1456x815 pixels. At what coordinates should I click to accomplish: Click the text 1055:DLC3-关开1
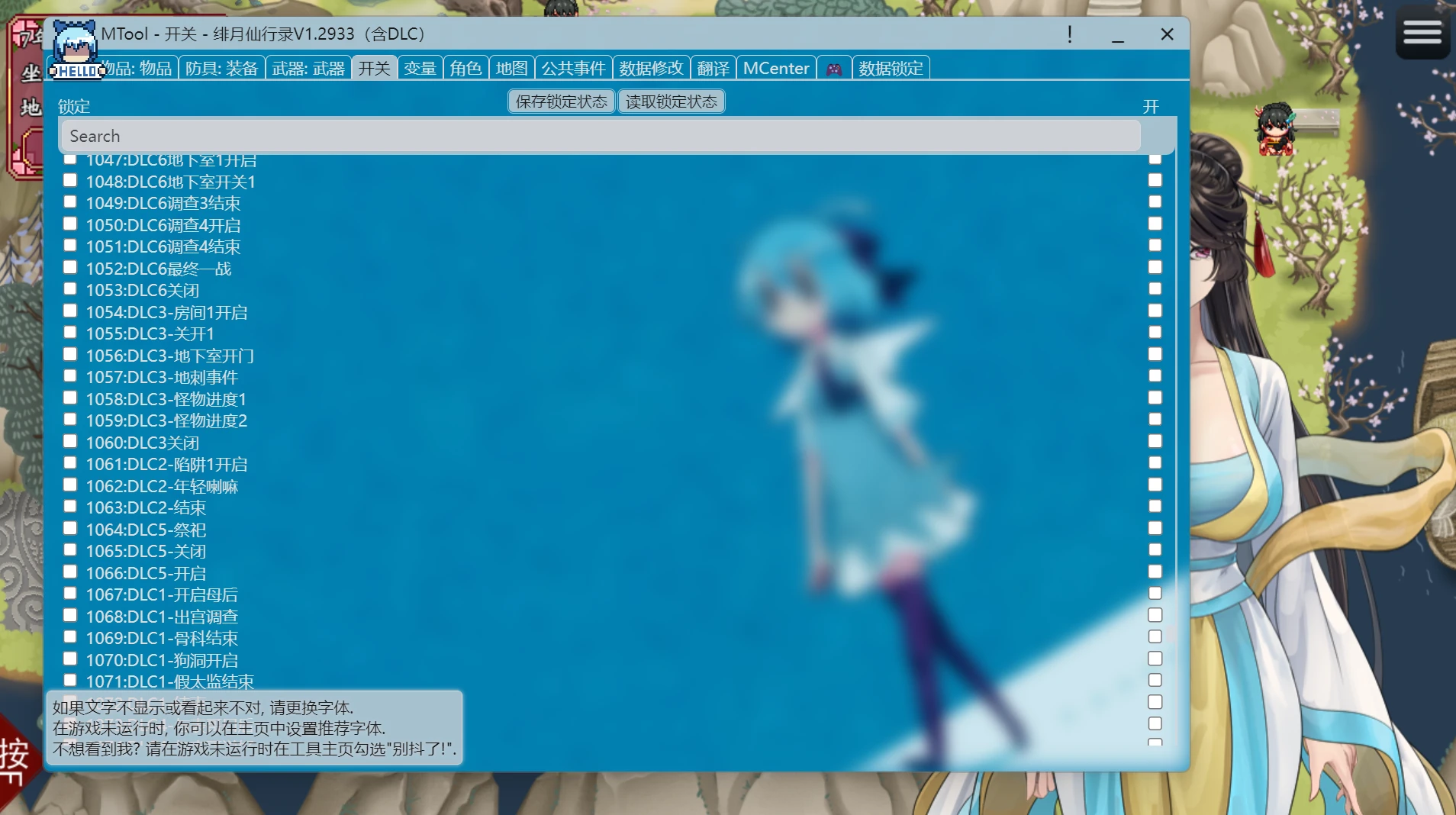[150, 333]
